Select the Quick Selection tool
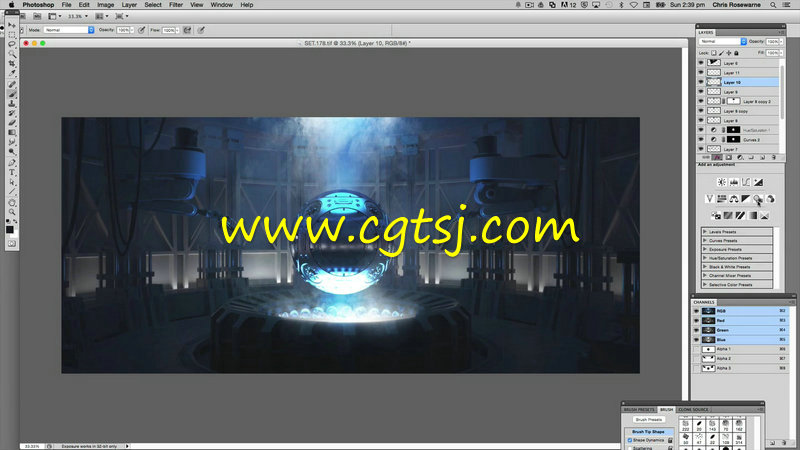 [12, 54]
